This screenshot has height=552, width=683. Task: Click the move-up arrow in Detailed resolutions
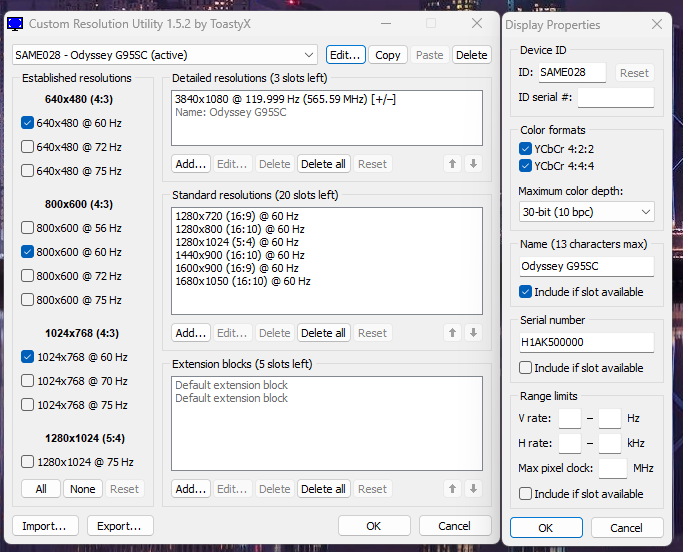point(453,164)
